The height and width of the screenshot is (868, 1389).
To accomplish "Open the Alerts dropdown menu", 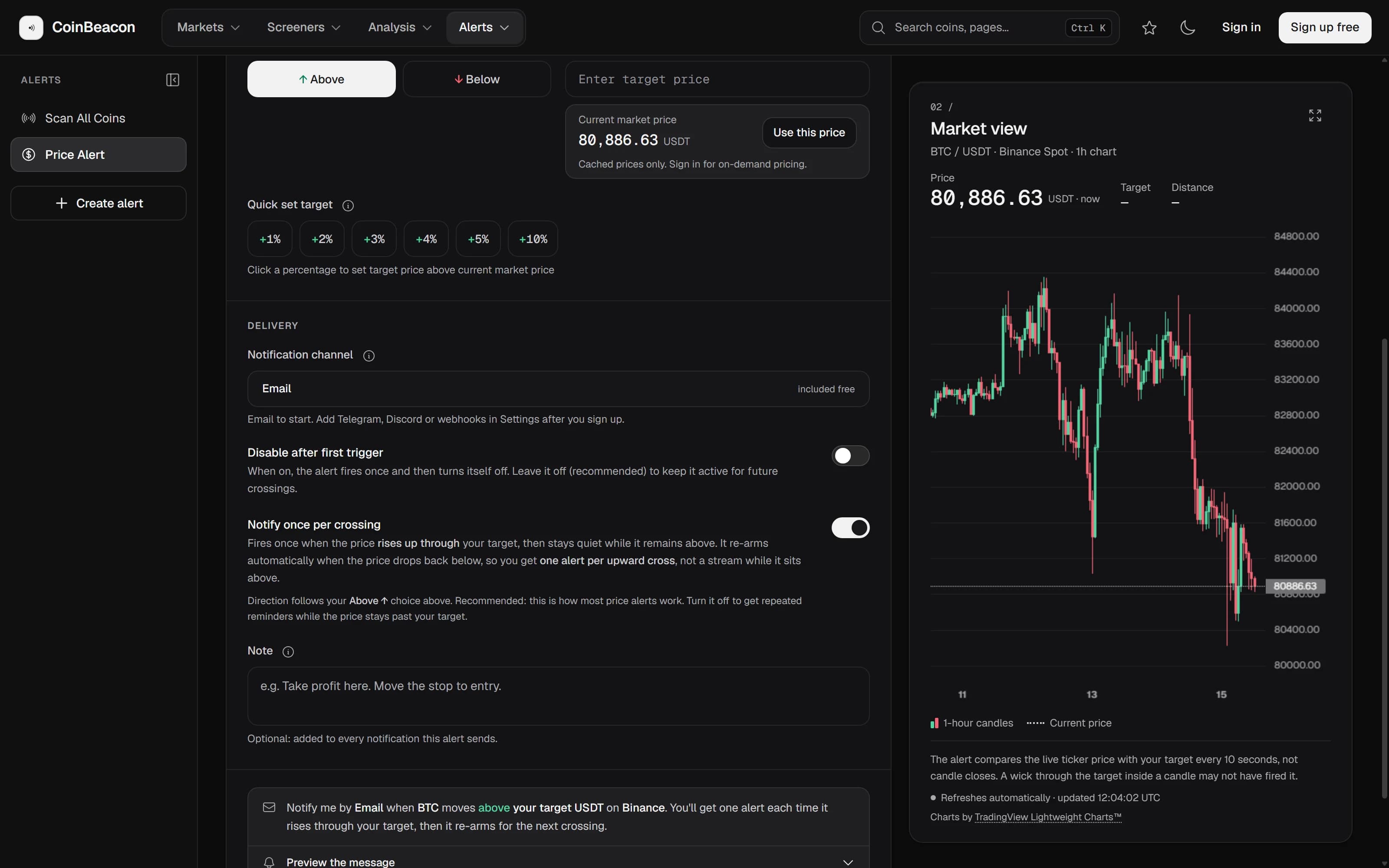I will 484,27.
